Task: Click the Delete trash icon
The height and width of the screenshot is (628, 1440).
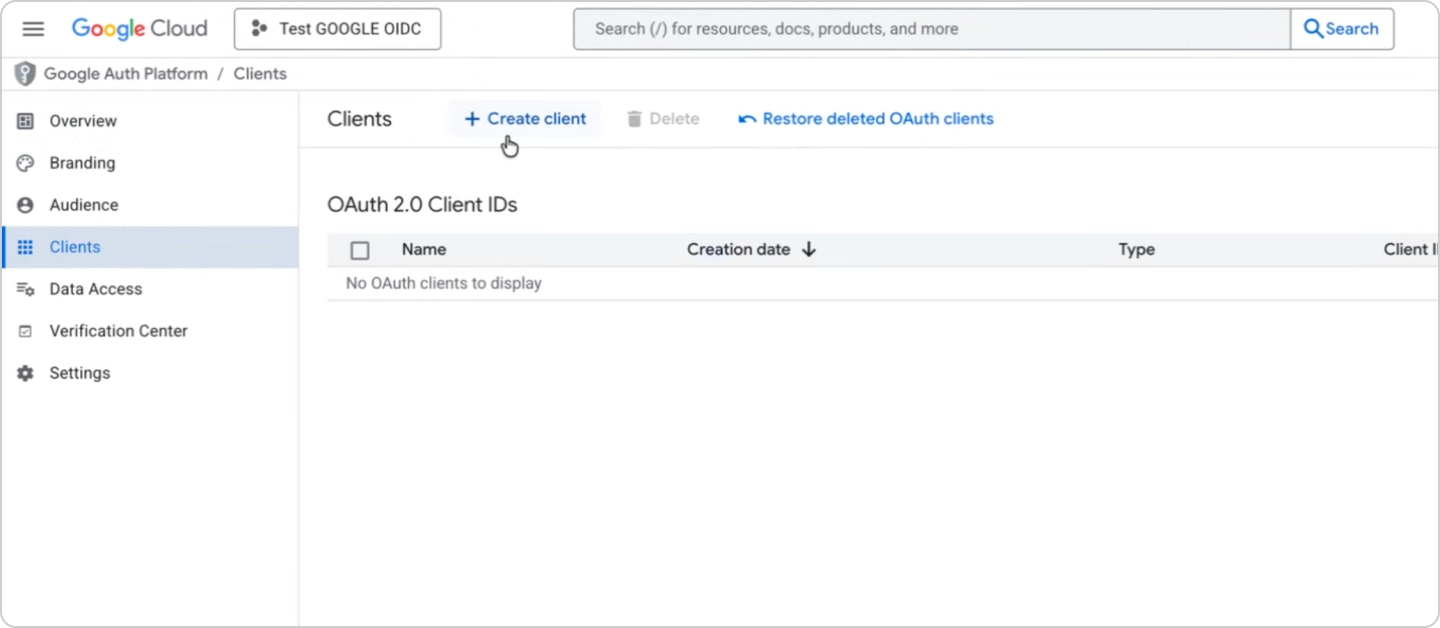Action: 633,118
